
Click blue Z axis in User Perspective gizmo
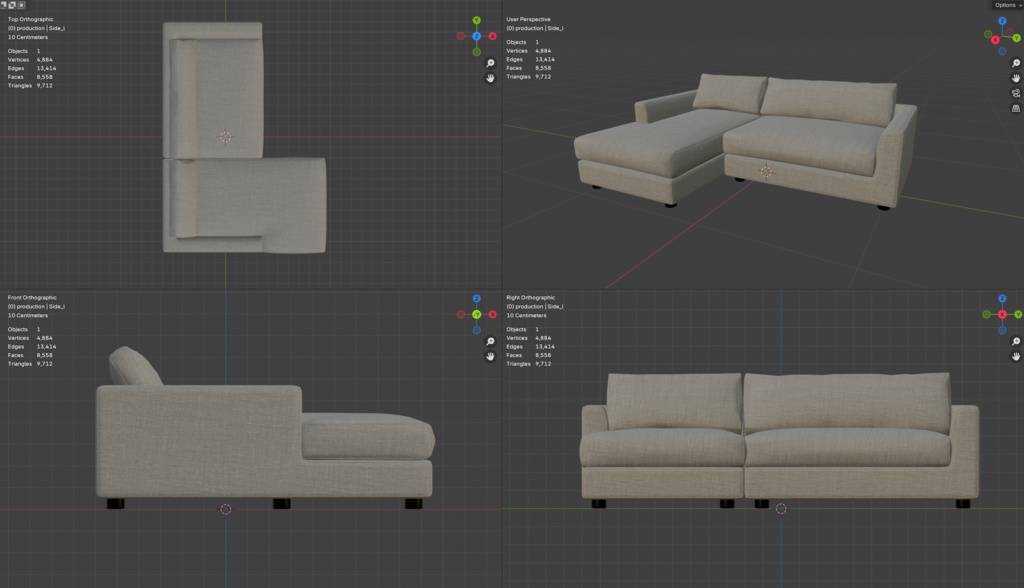[1002, 21]
